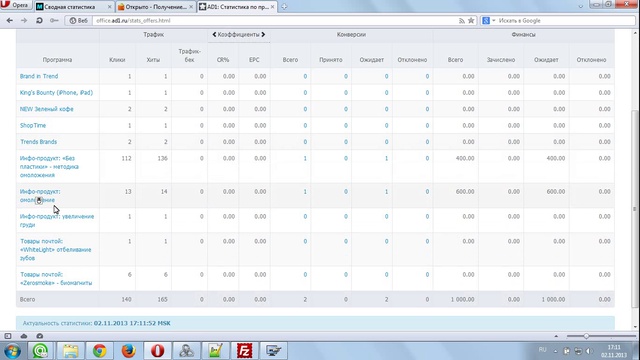Click finance total 600.00
The height and width of the screenshot is (360, 640).
pyautogui.click(x=465, y=191)
